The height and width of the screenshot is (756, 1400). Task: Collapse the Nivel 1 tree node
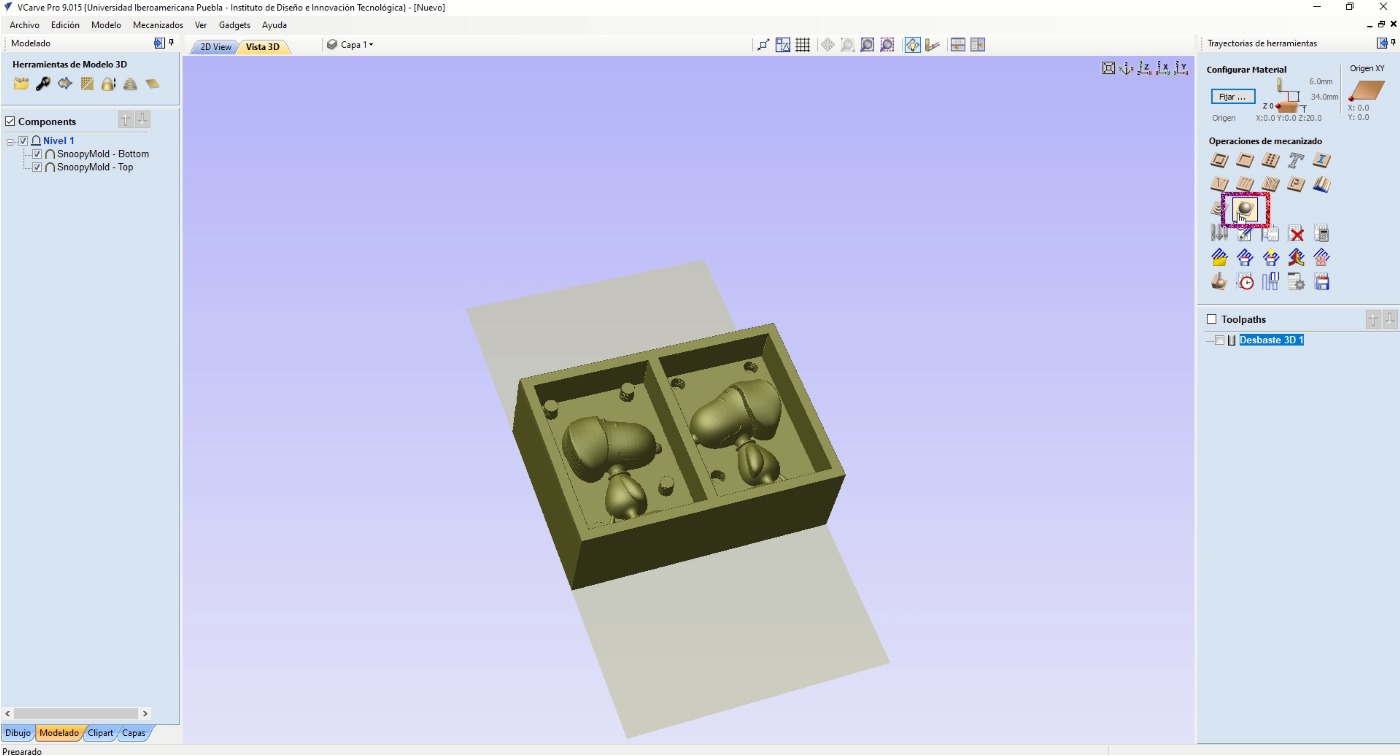pyautogui.click(x=11, y=141)
